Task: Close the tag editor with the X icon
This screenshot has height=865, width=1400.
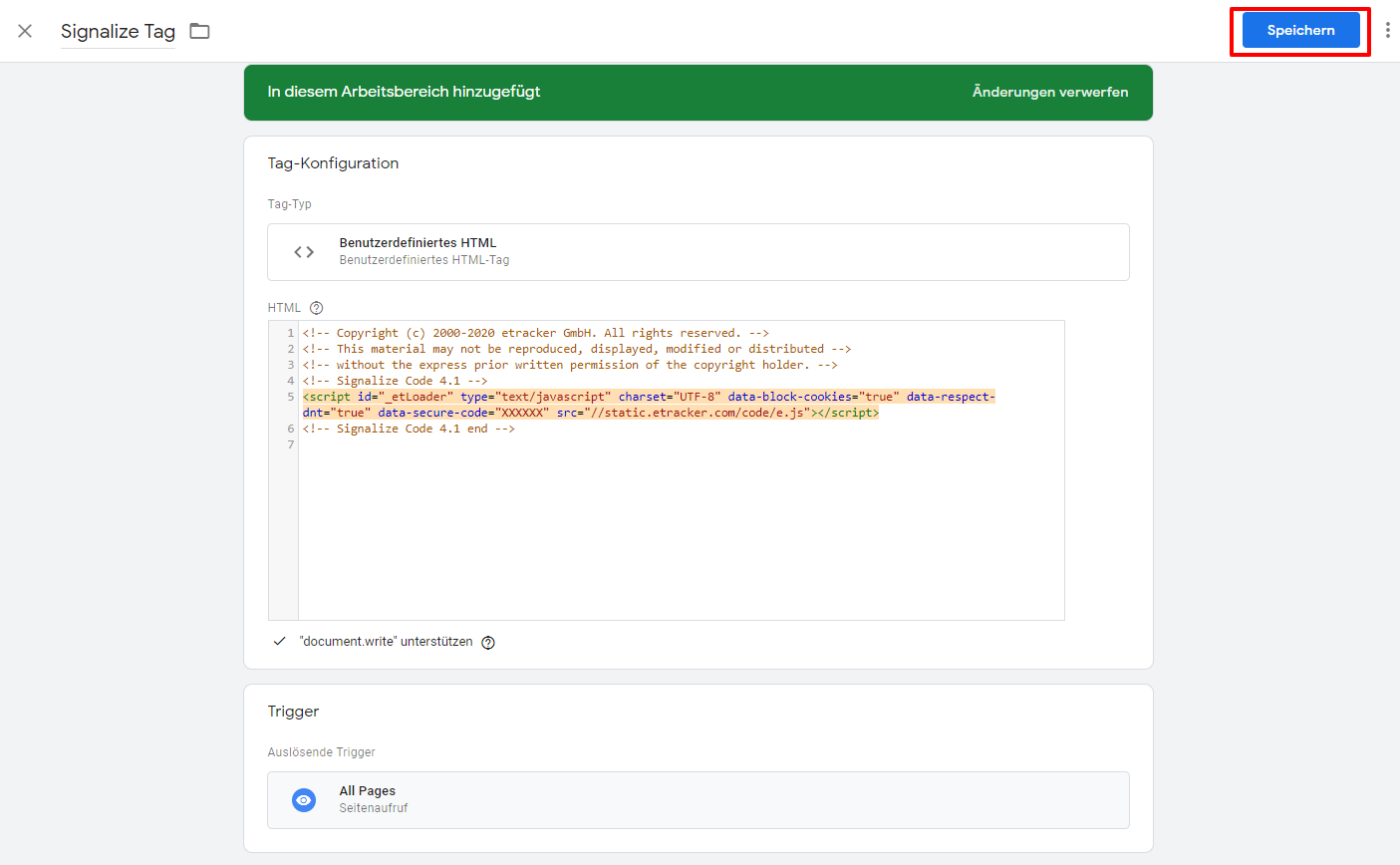Action: (x=25, y=31)
